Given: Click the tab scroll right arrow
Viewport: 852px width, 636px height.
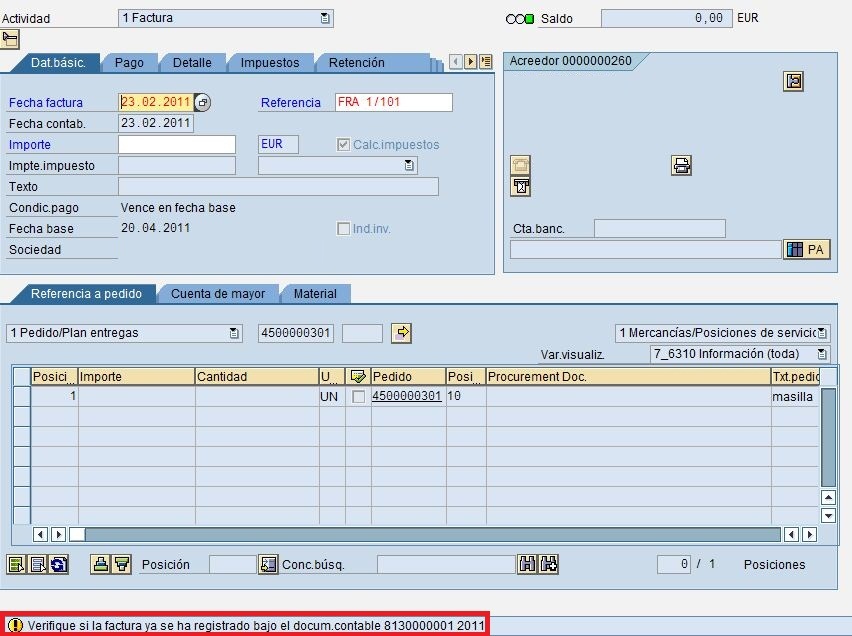Looking at the screenshot, I should (x=471, y=62).
